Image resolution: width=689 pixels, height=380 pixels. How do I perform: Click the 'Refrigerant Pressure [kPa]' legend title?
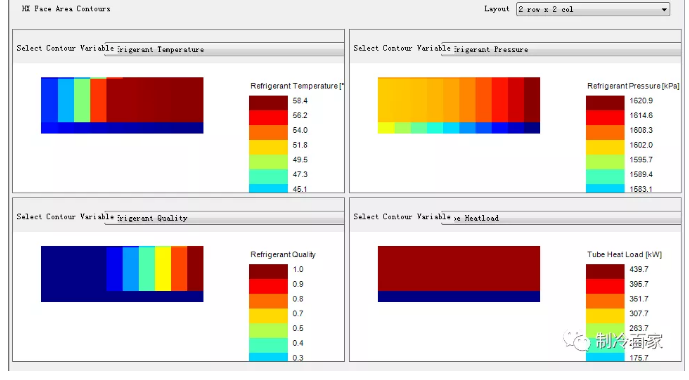coord(633,86)
